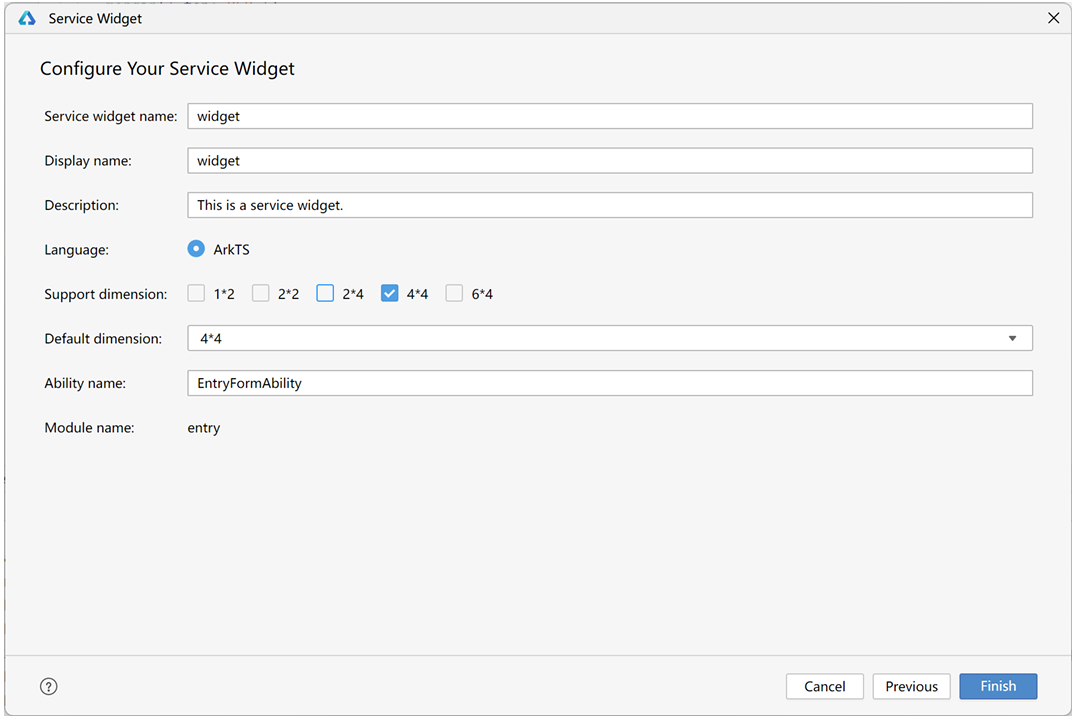Click the Cancel button
This screenshot has width=1076, height=724.
pyautogui.click(x=825, y=686)
